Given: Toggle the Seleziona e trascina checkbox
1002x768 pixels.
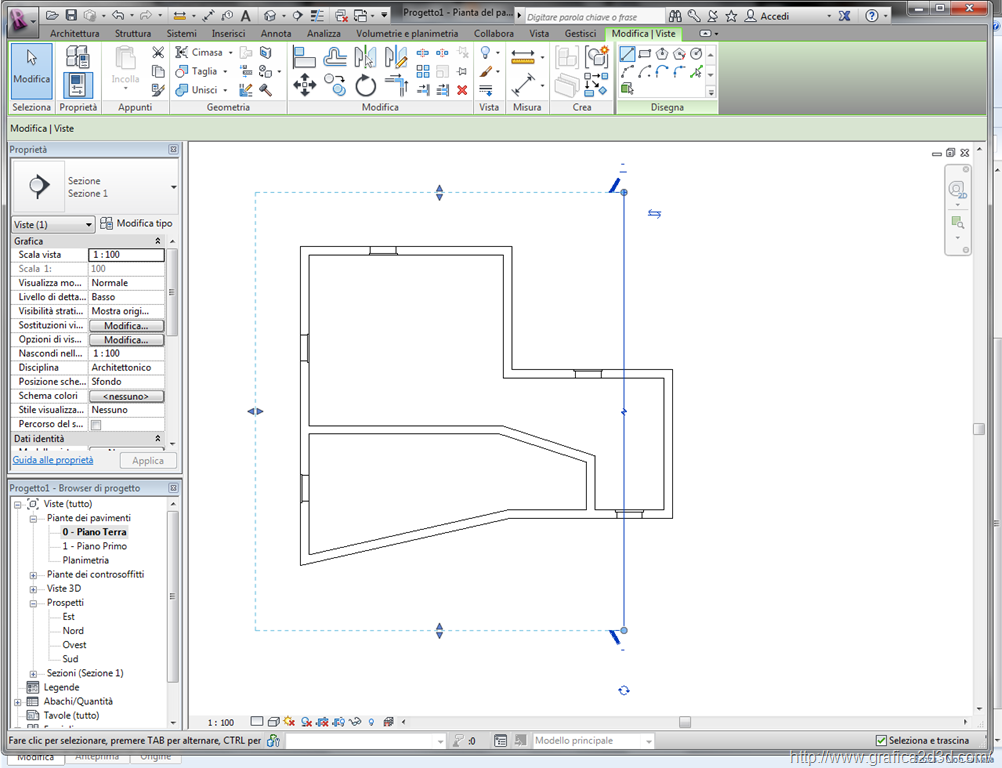Looking at the screenshot, I should (881, 741).
